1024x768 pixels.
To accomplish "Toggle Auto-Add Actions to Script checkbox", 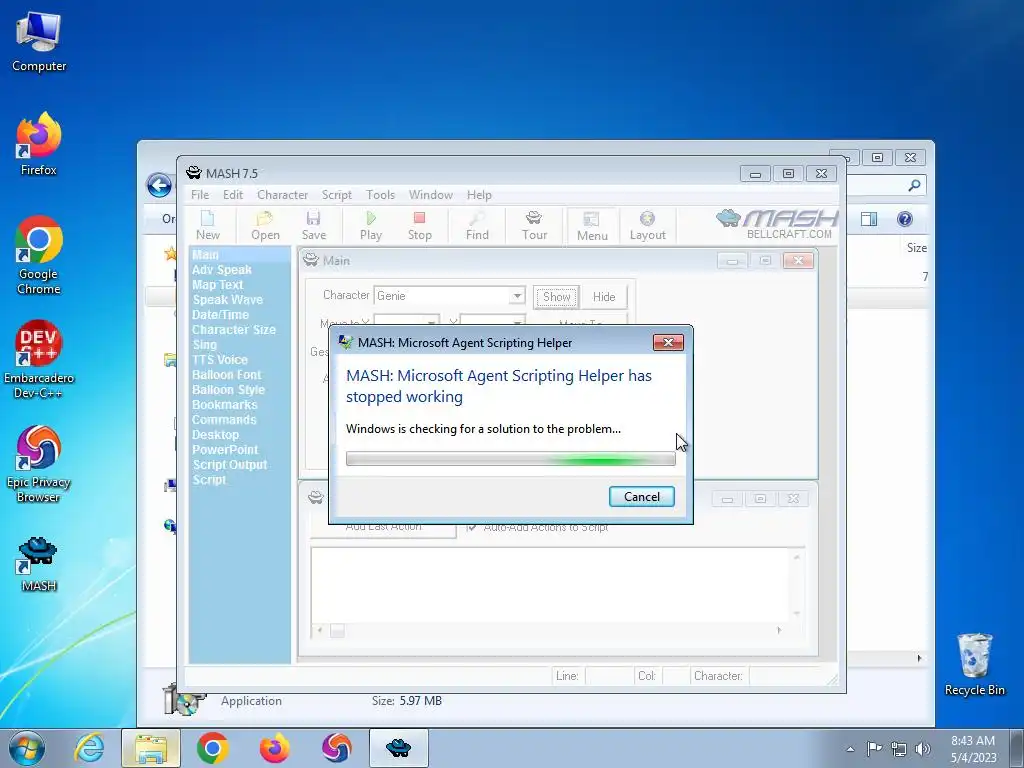I will (472, 527).
